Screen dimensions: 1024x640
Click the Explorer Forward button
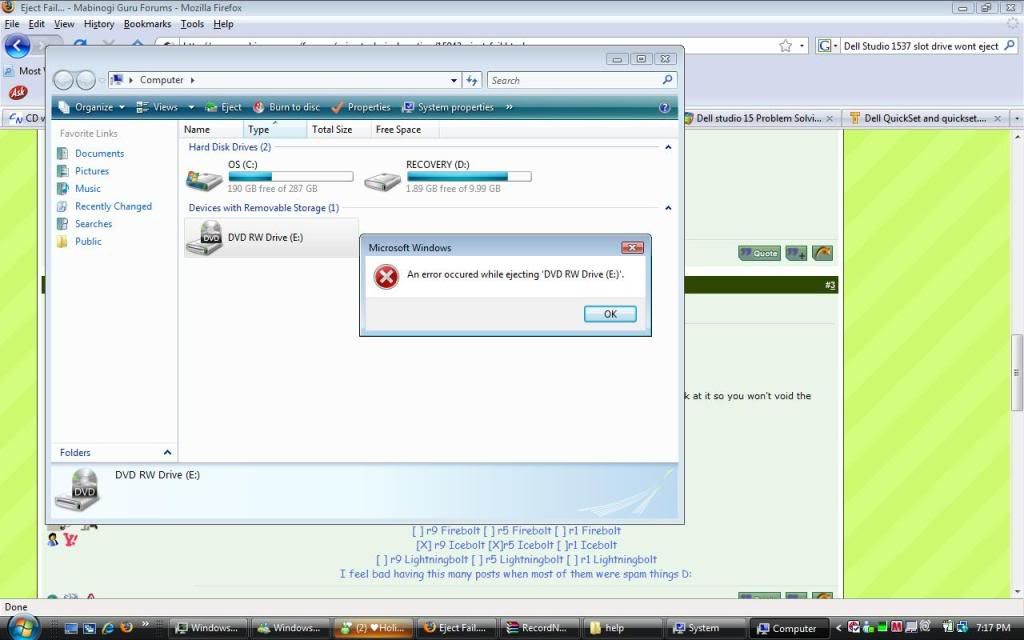(86, 80)
